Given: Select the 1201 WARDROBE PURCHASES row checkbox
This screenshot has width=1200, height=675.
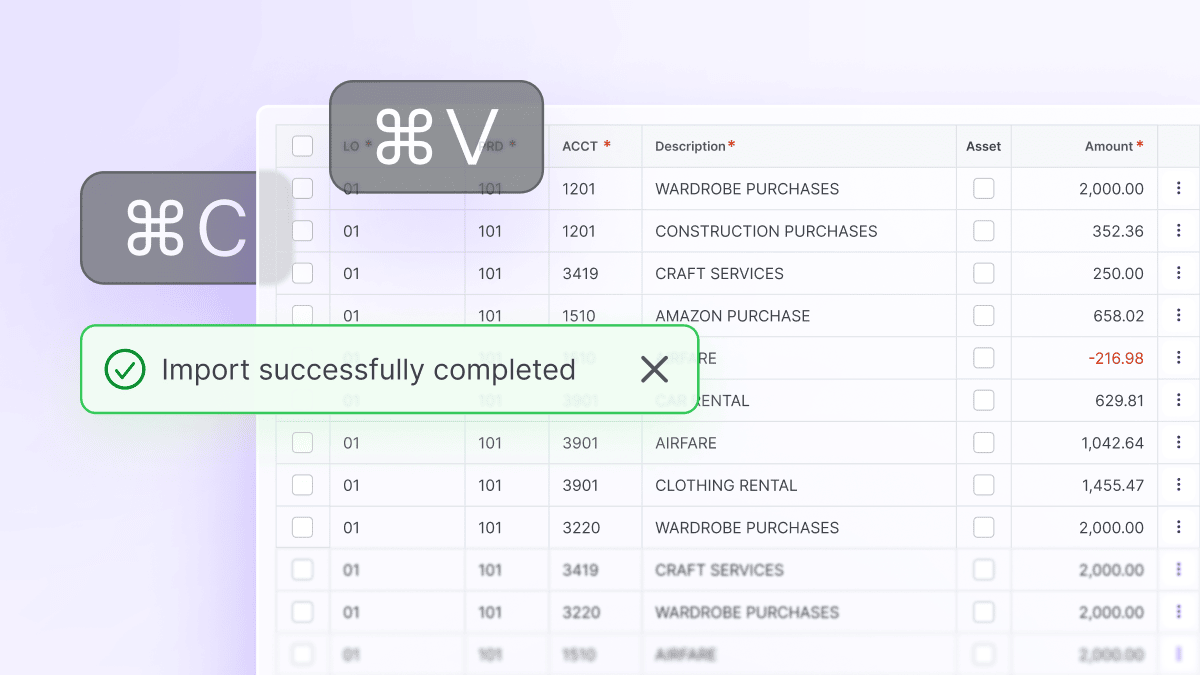Looking at the screenshot, I should pos(302,188).
